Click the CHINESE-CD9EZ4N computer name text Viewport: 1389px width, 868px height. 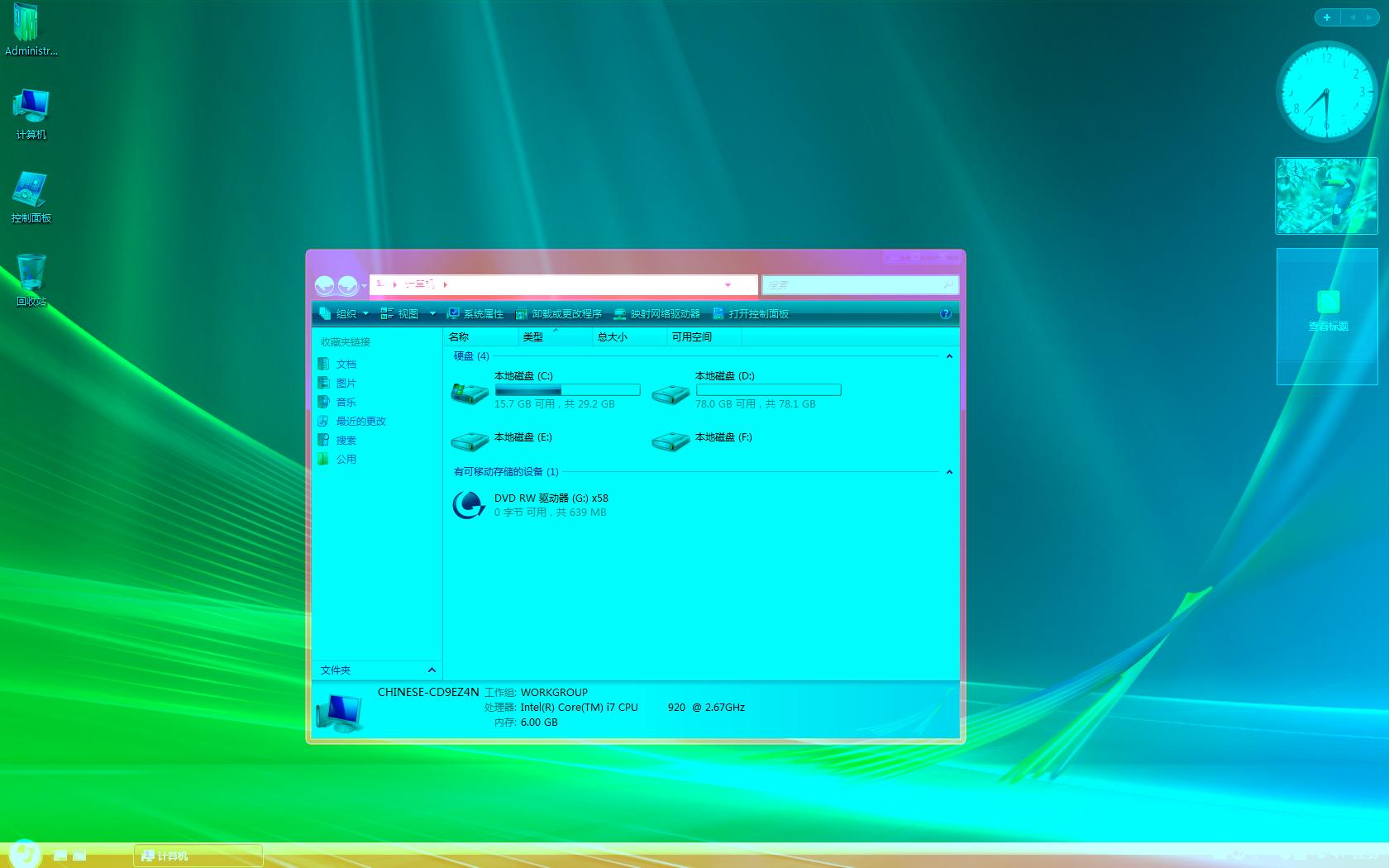(428, 692)
